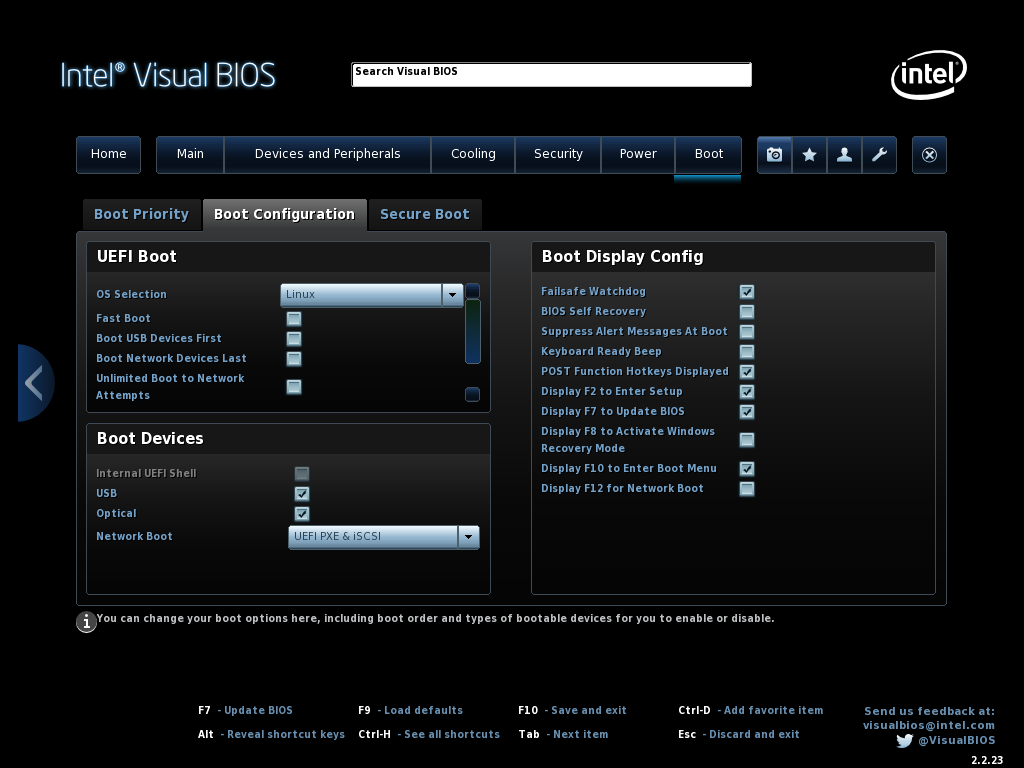Switch to the Boot Priority tab
Viewport: 1024px width, 768px height.
click(142, 215)
